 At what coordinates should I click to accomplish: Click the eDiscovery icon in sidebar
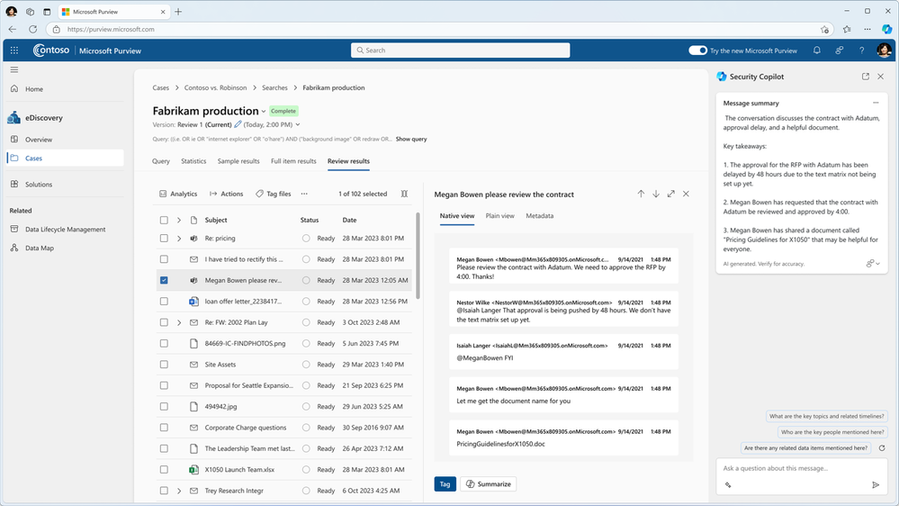coord(14,117)
